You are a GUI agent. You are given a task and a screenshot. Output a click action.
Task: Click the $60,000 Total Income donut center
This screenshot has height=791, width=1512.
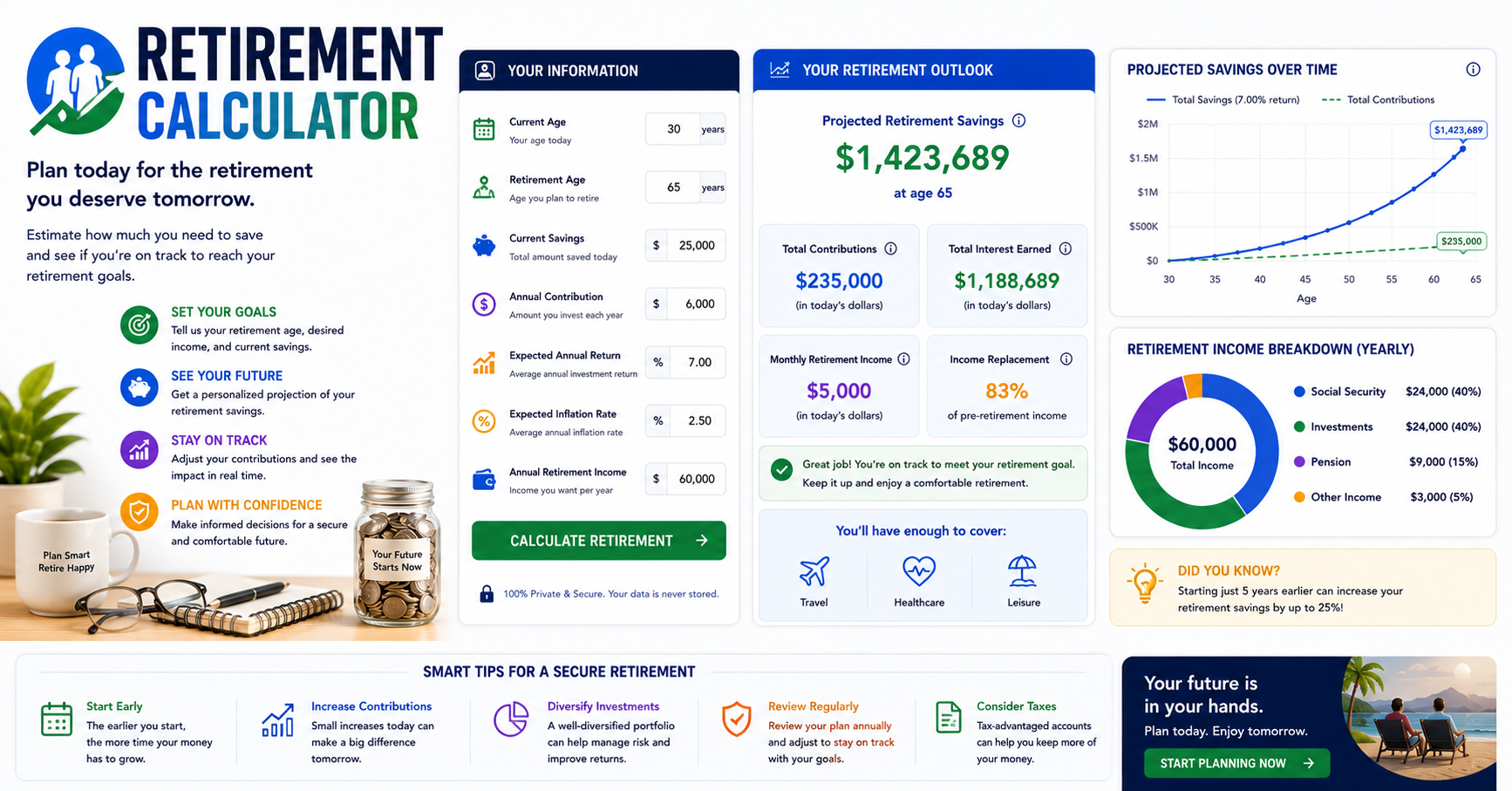(x=1202, y=452)
